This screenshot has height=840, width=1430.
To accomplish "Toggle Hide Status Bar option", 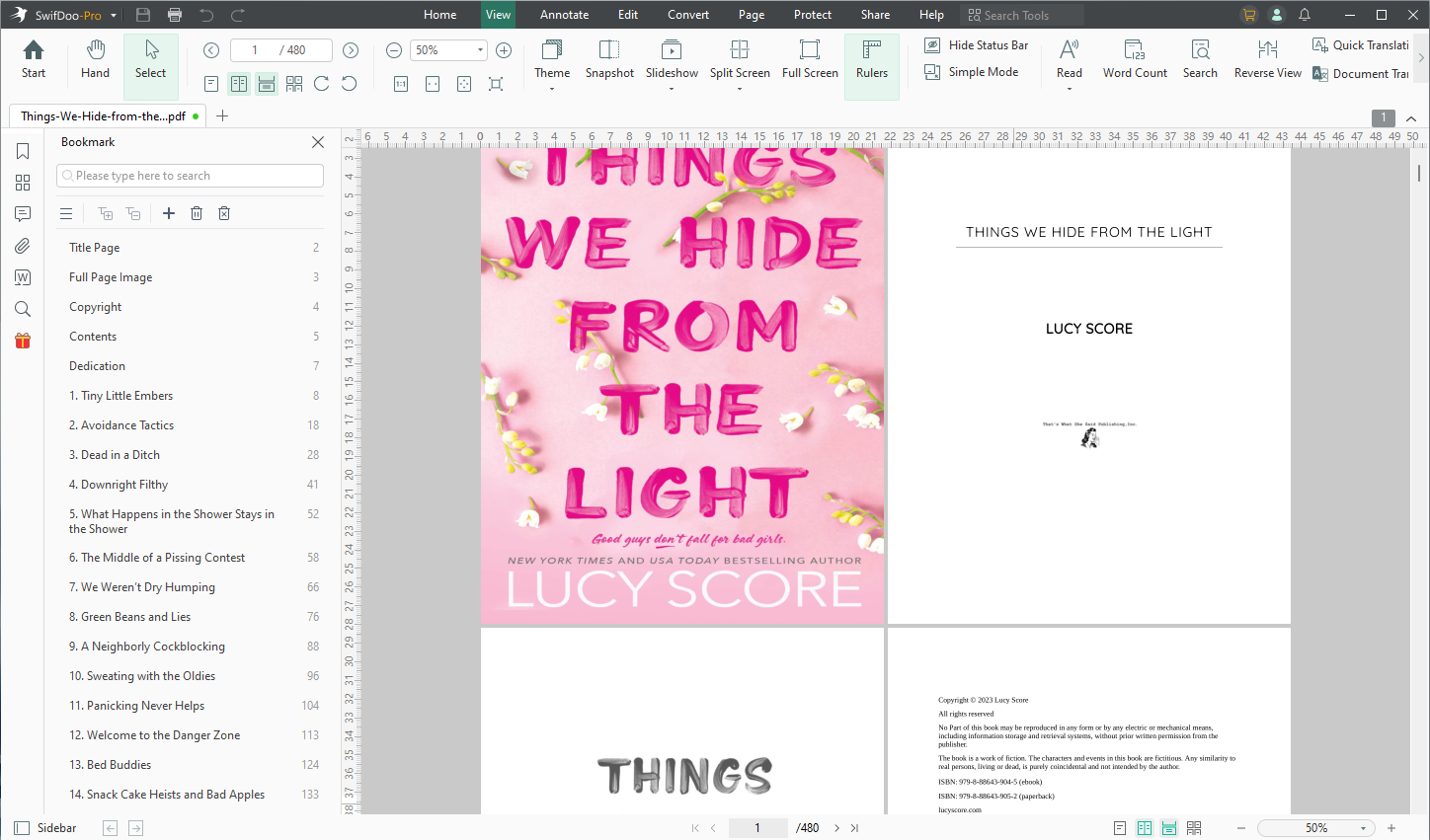I will [x=977, y=45].
